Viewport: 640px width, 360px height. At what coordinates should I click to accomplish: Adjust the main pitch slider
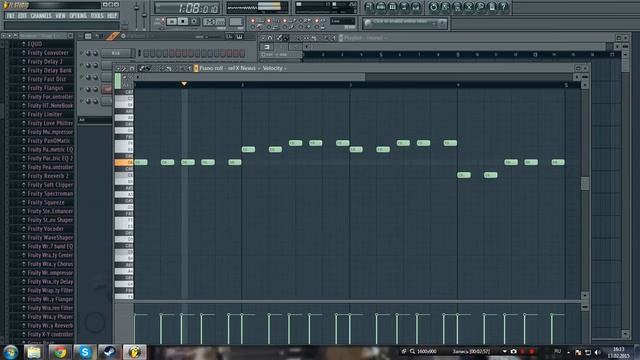coord(144,16)
